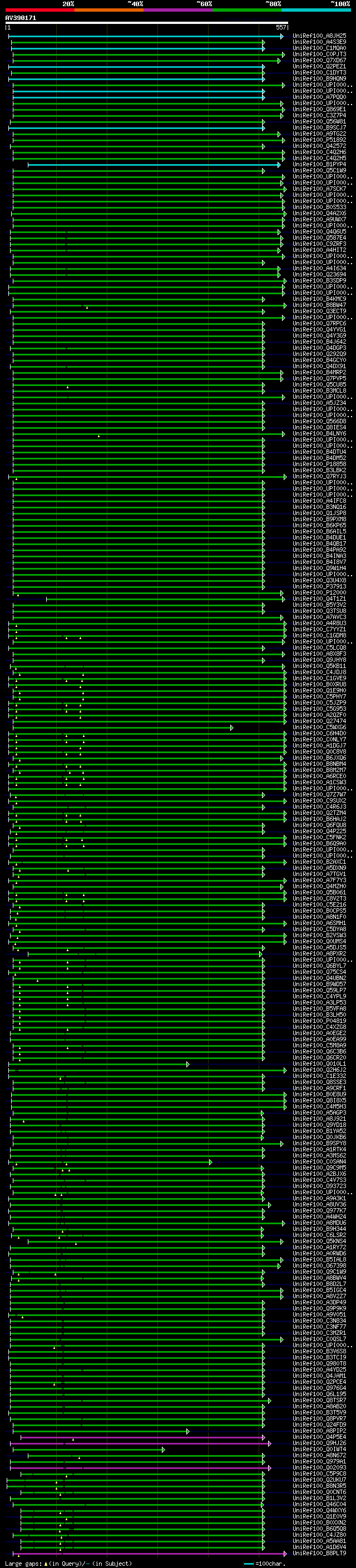356x1568 pixels.
Task: Open hit UniRef100_P12000
Action: (x=319, y=593)
